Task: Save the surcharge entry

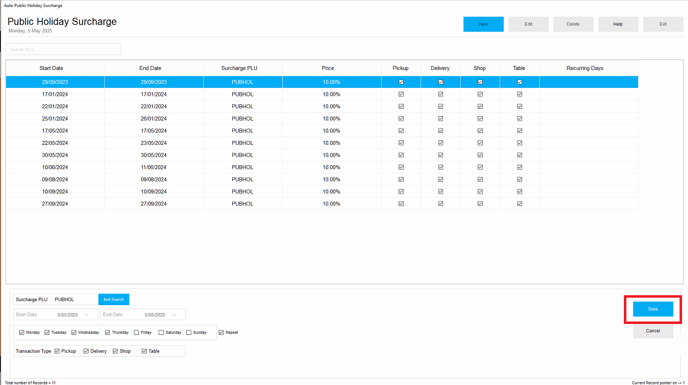Action: pos(653,309)
